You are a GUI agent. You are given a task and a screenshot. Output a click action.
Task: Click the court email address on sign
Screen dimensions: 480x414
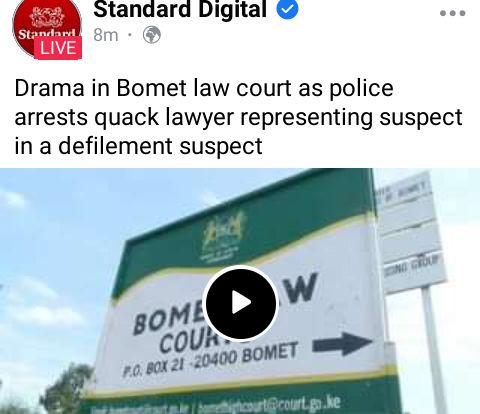click(269, 404)
